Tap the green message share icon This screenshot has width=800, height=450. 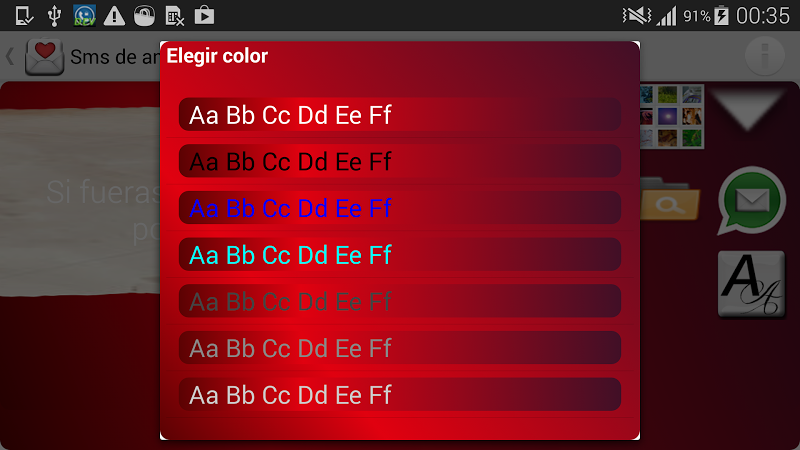click(751, 201)
